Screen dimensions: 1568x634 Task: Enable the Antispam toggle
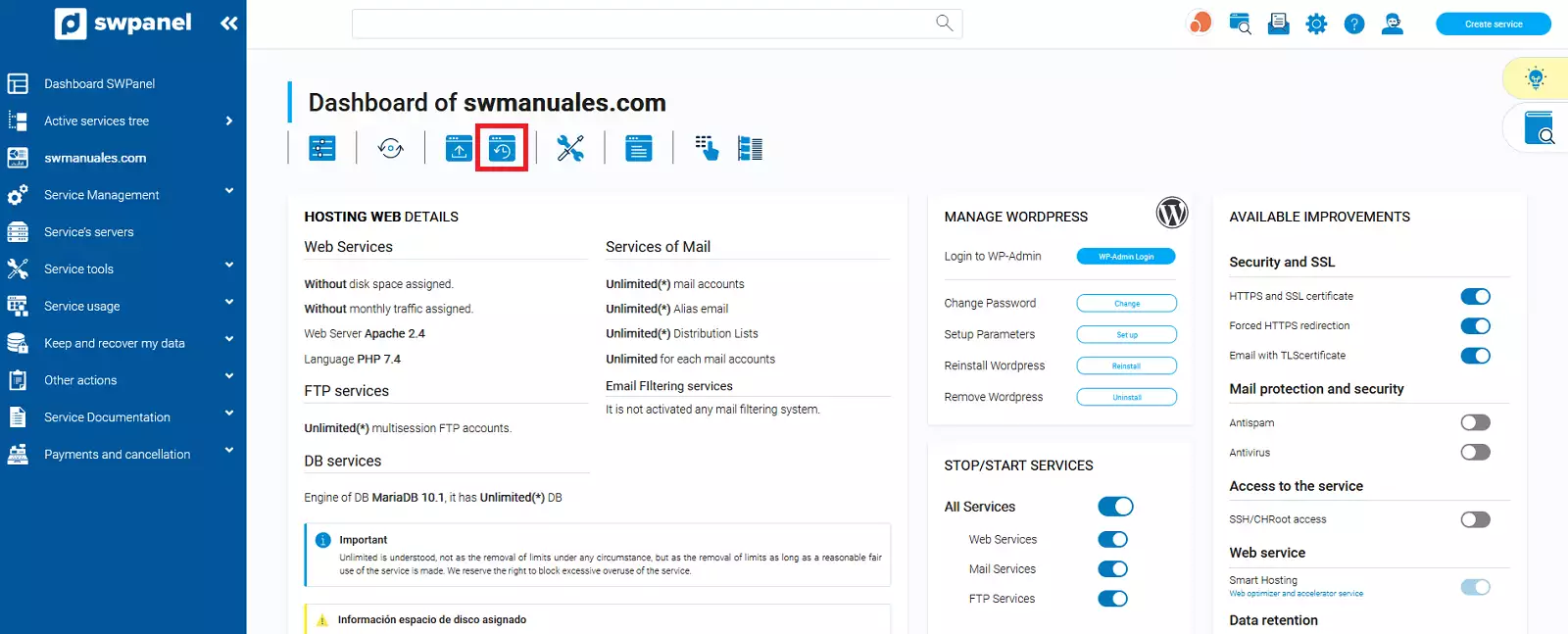coord(1475,422)
